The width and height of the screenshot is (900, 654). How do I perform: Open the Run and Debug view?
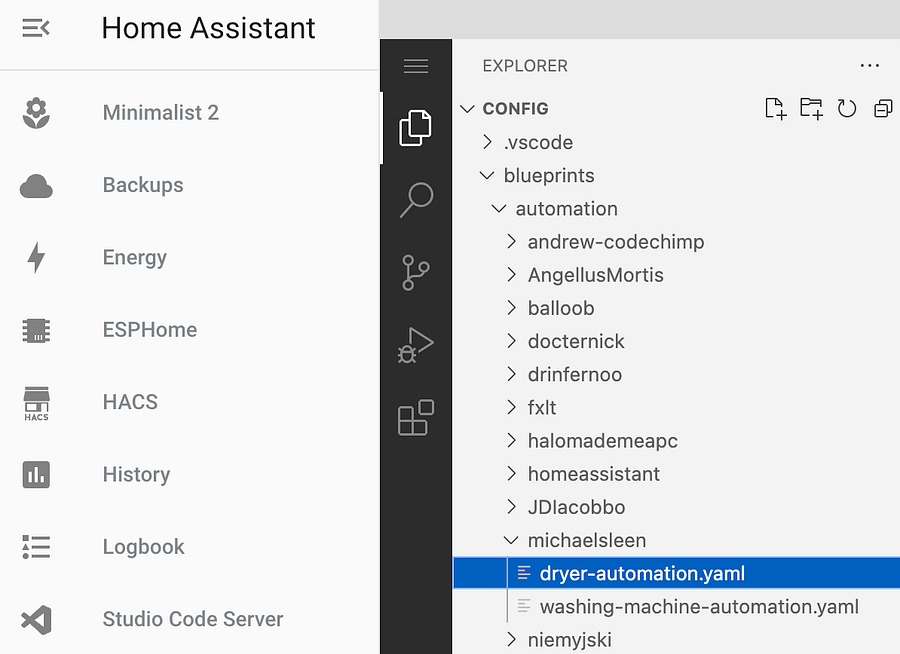tap(415, 346)
